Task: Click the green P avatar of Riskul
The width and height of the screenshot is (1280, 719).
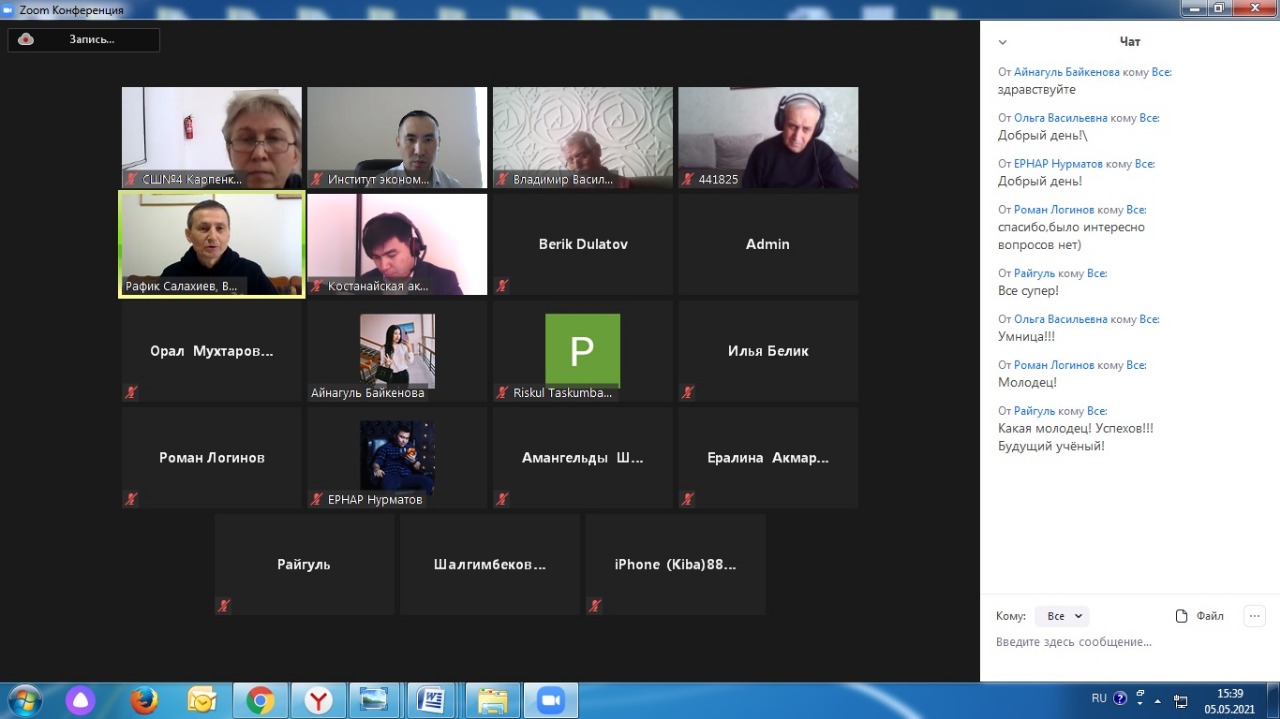Action: coord(582,350)
